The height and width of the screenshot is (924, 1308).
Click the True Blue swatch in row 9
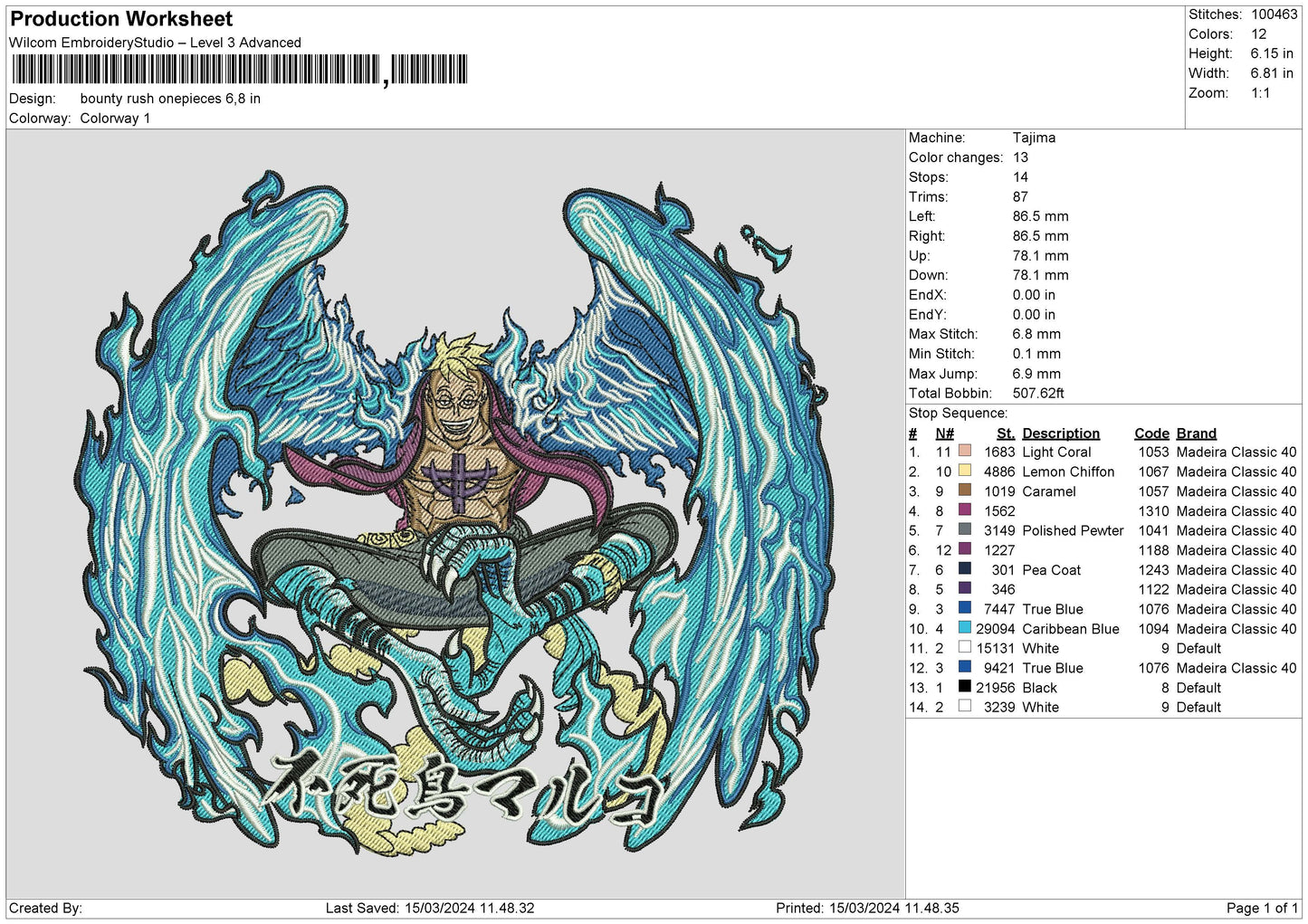click(965, 609)
